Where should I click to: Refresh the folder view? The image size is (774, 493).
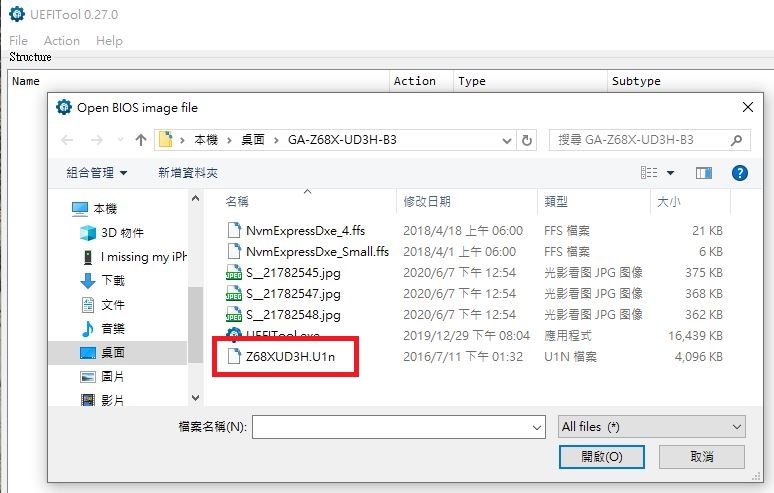(x=527, y=141)
